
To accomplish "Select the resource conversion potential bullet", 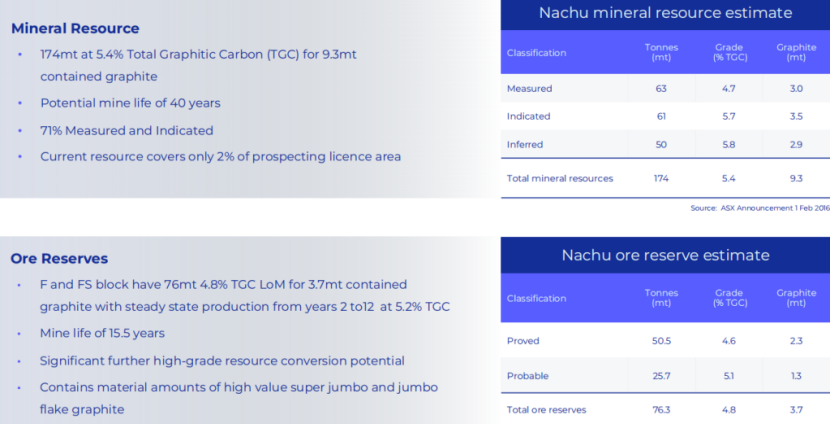I will point(222,360).
